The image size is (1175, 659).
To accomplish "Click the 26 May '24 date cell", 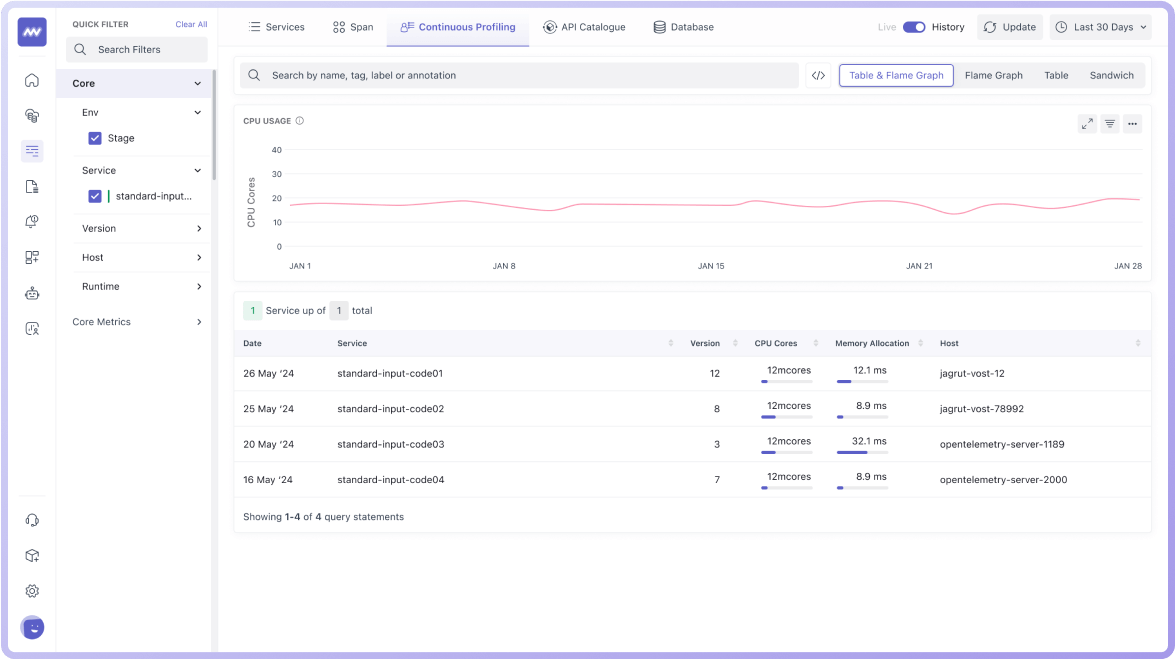I will coord(268,373).
